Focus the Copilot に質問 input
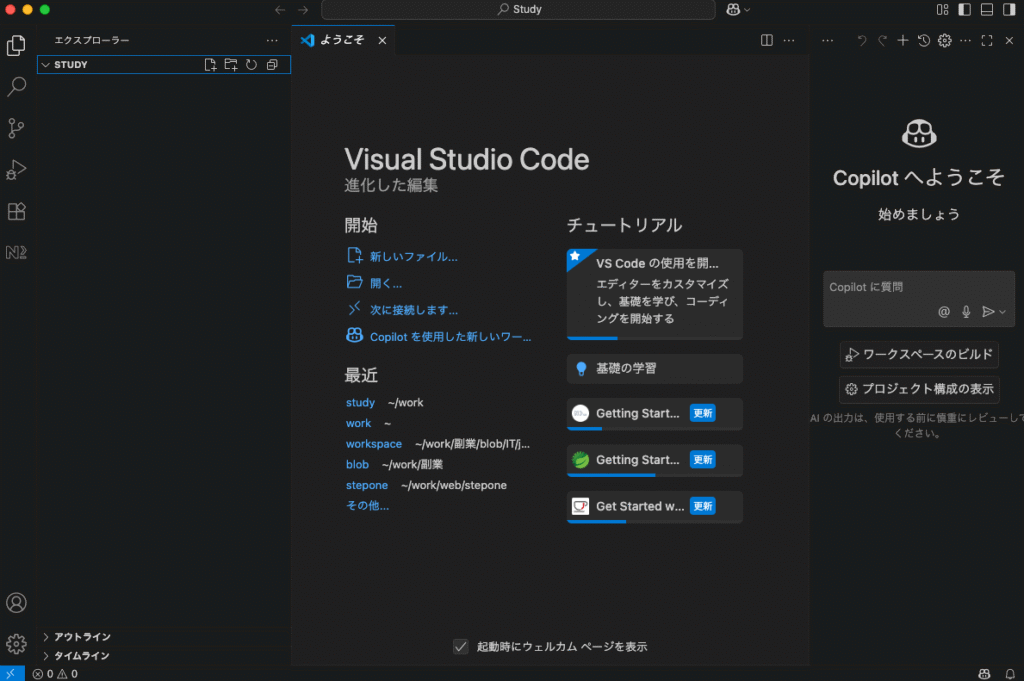Screen dimensions: 1024x681 click(x=919, y=288)
